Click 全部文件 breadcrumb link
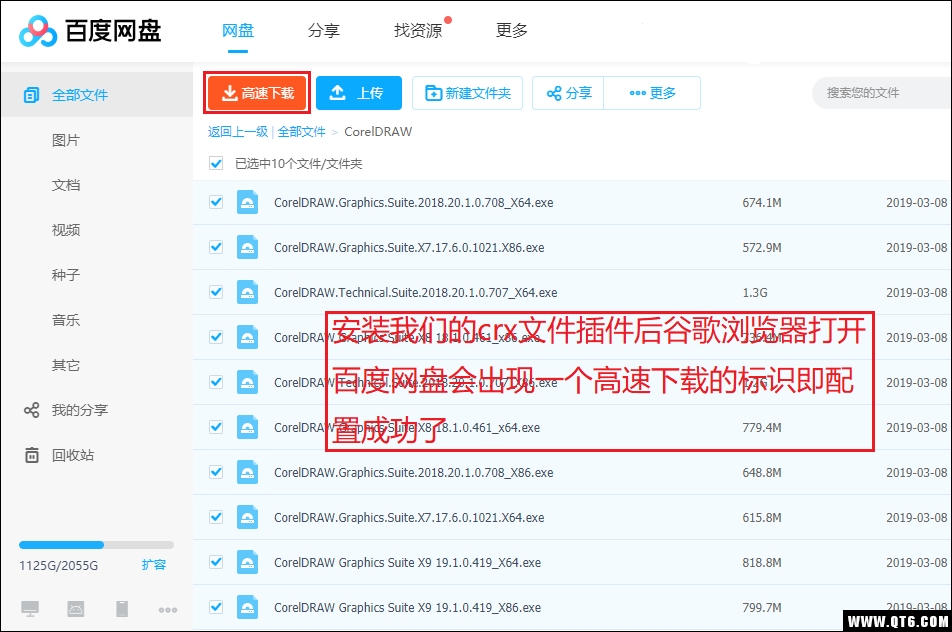Image resolution: width=952 pixels, height=632 pixels. 302,132
